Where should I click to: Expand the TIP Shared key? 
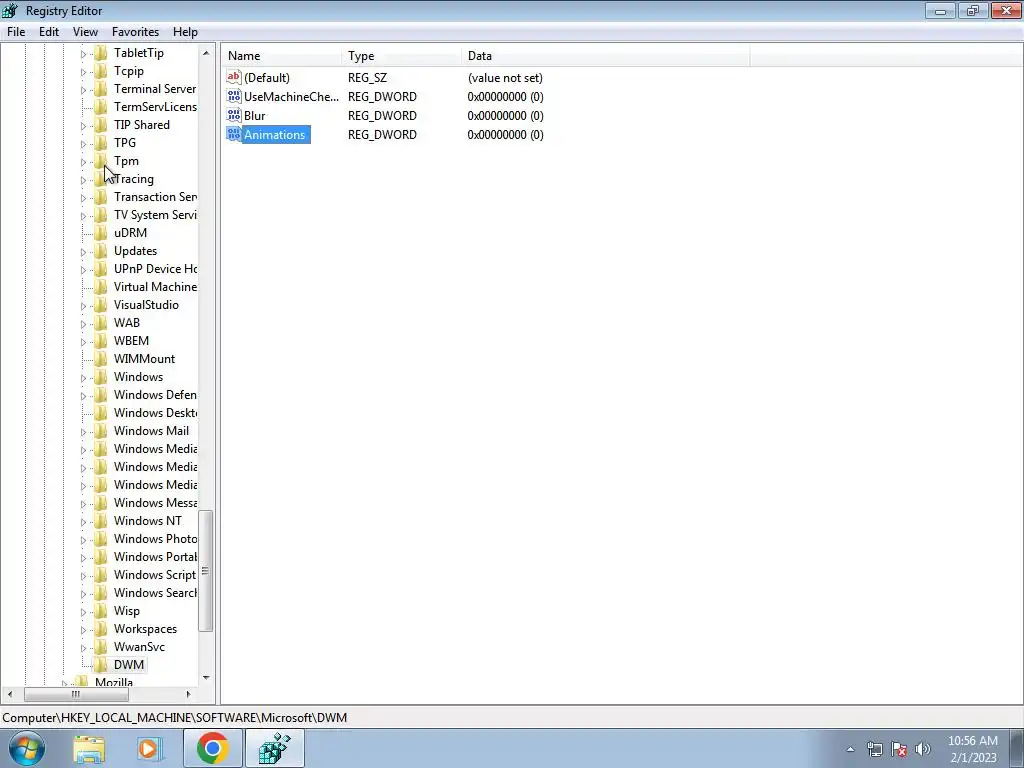click(x=83, y=125)
